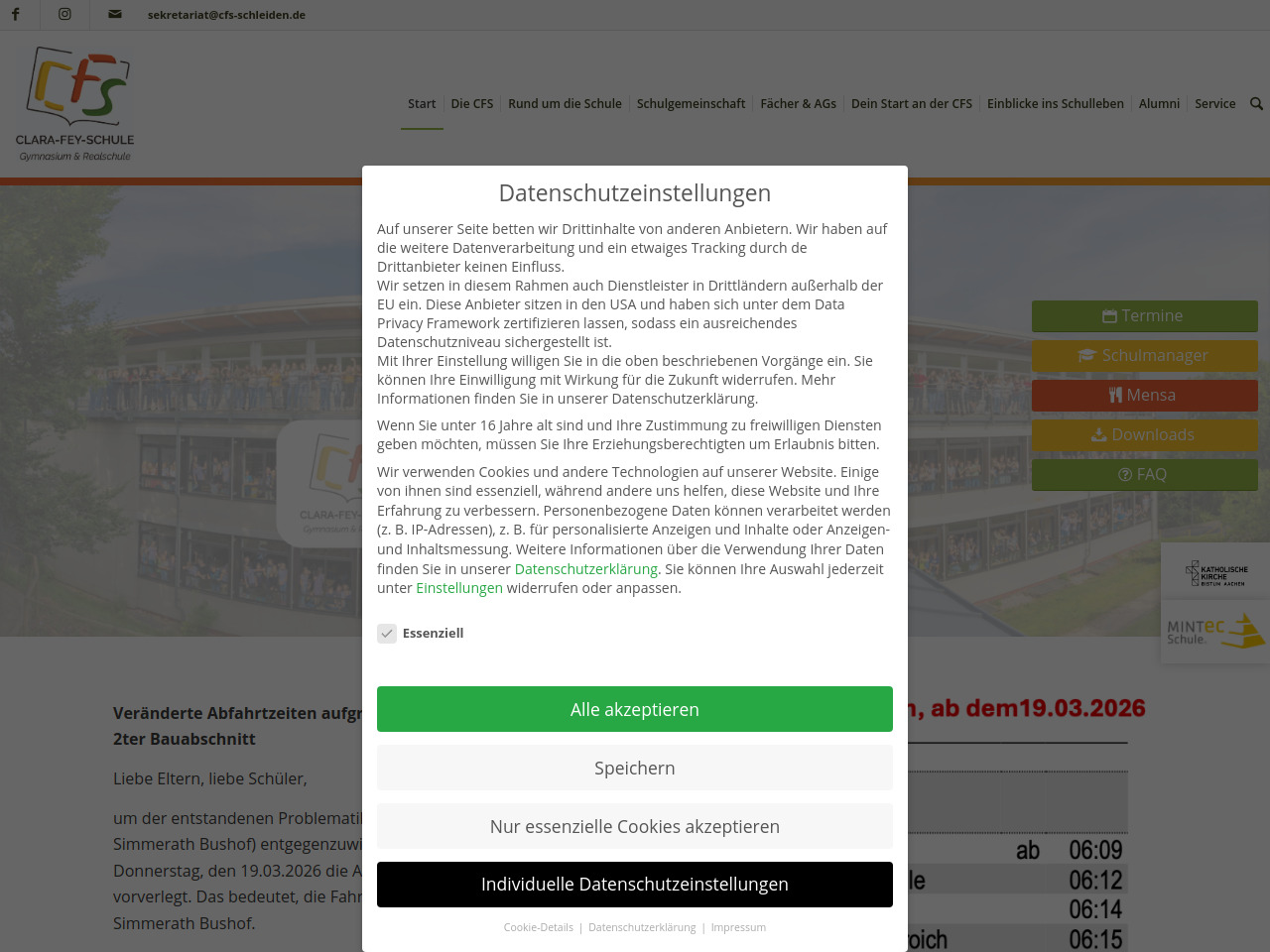Open Individuelle Datenschutzeinstellungen

tap(634, 885)
